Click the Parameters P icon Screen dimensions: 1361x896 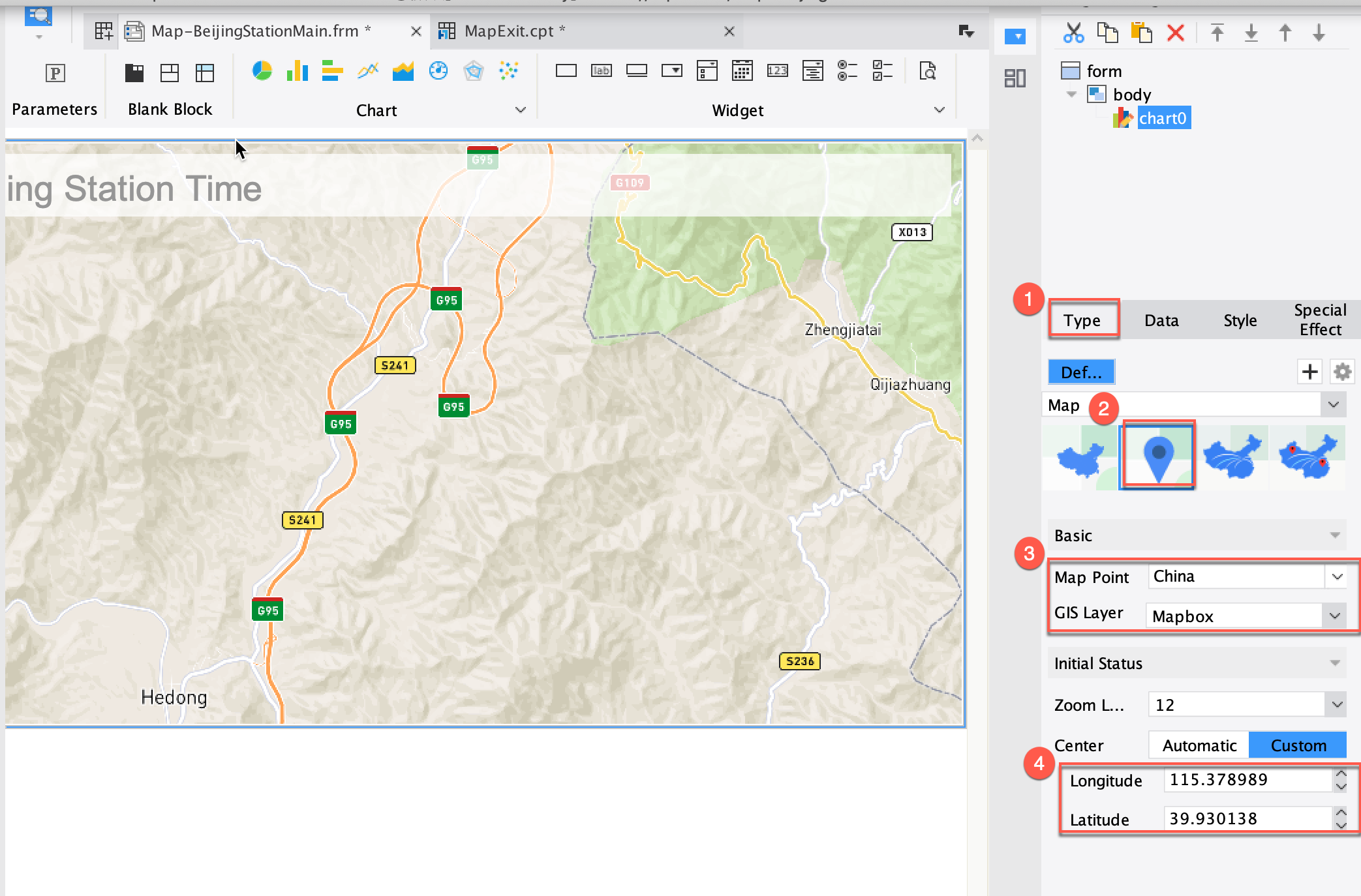pos(55,73)
